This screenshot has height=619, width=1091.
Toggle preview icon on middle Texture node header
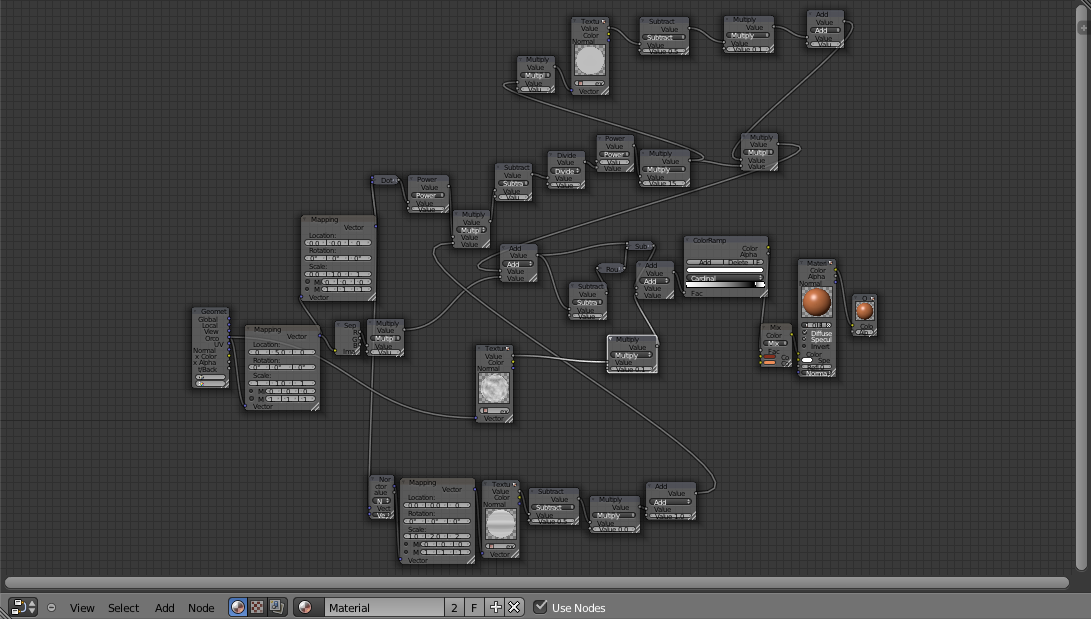[x=509, y=348]
